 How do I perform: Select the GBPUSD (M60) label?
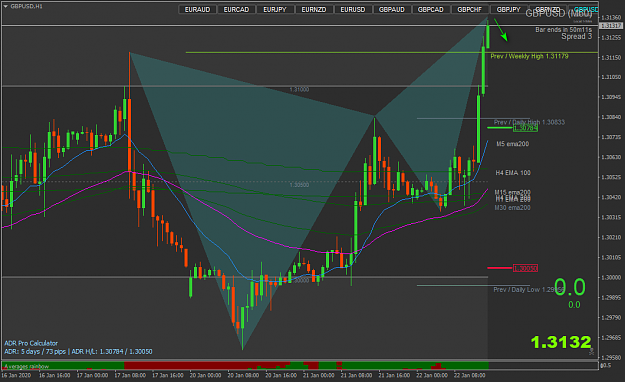(558, 14)
